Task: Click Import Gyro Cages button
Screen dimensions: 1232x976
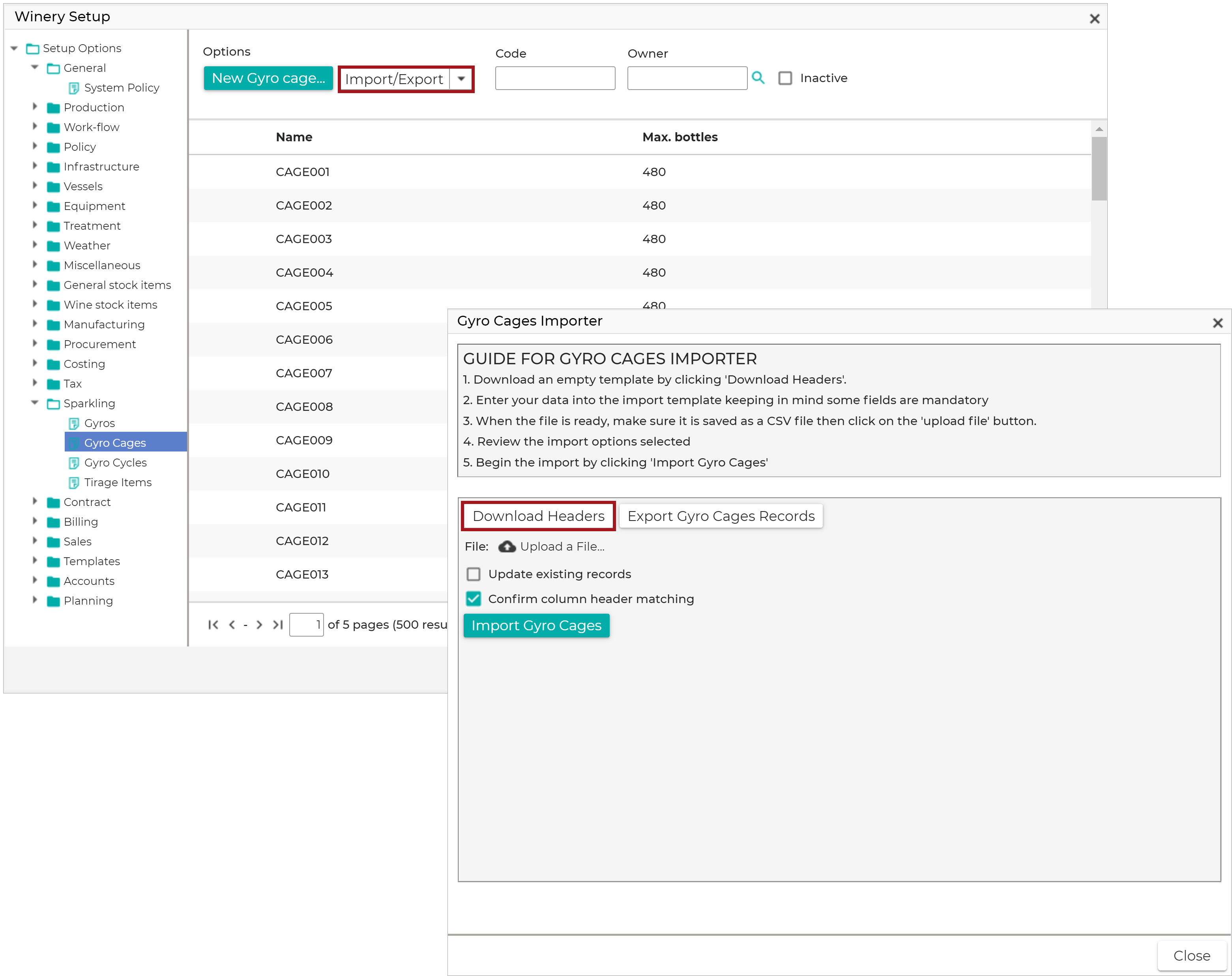Action: pyautogui.click(x=536, y=626)
